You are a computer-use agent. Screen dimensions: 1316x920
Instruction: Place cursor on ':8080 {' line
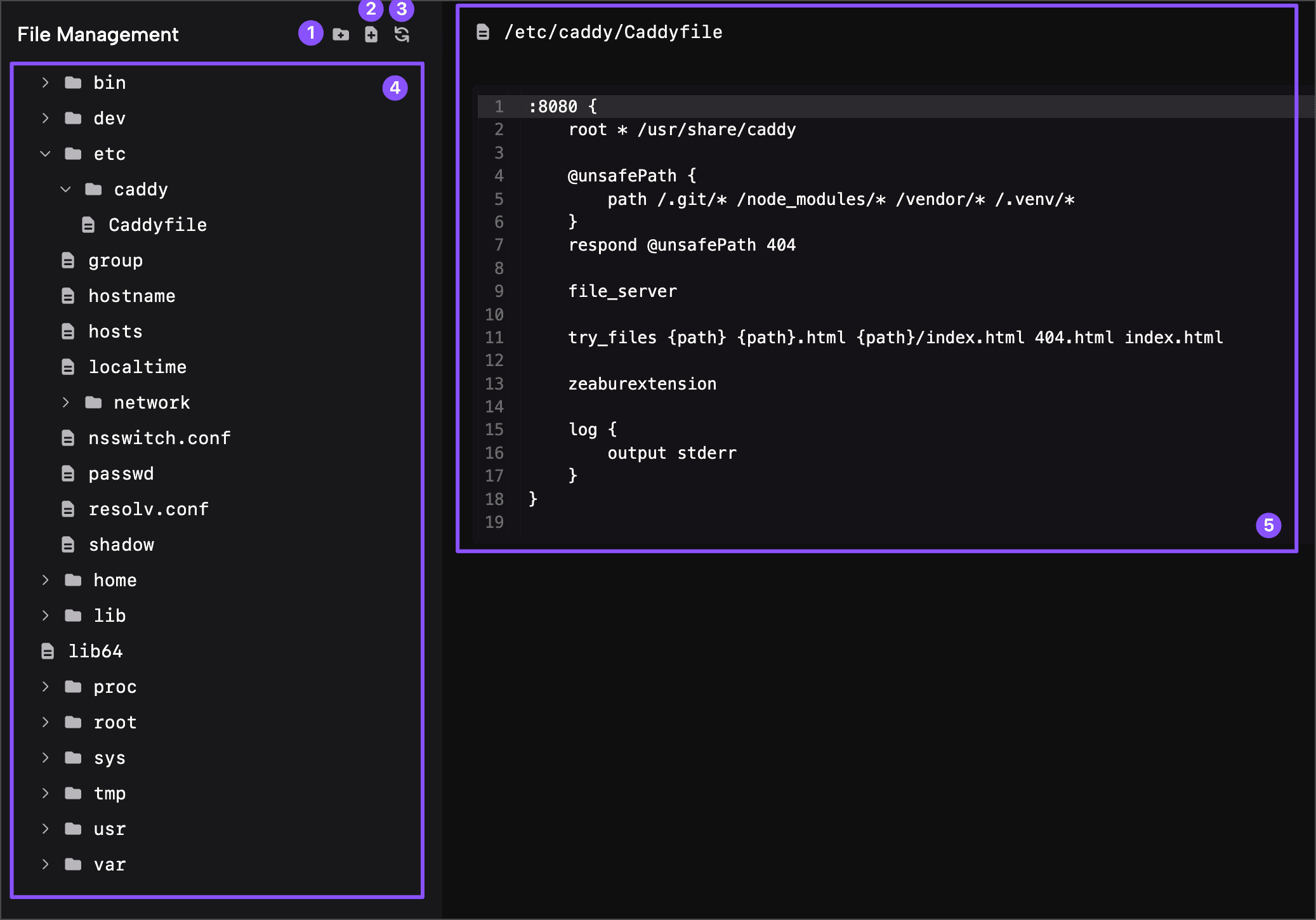tap(563, 107)
